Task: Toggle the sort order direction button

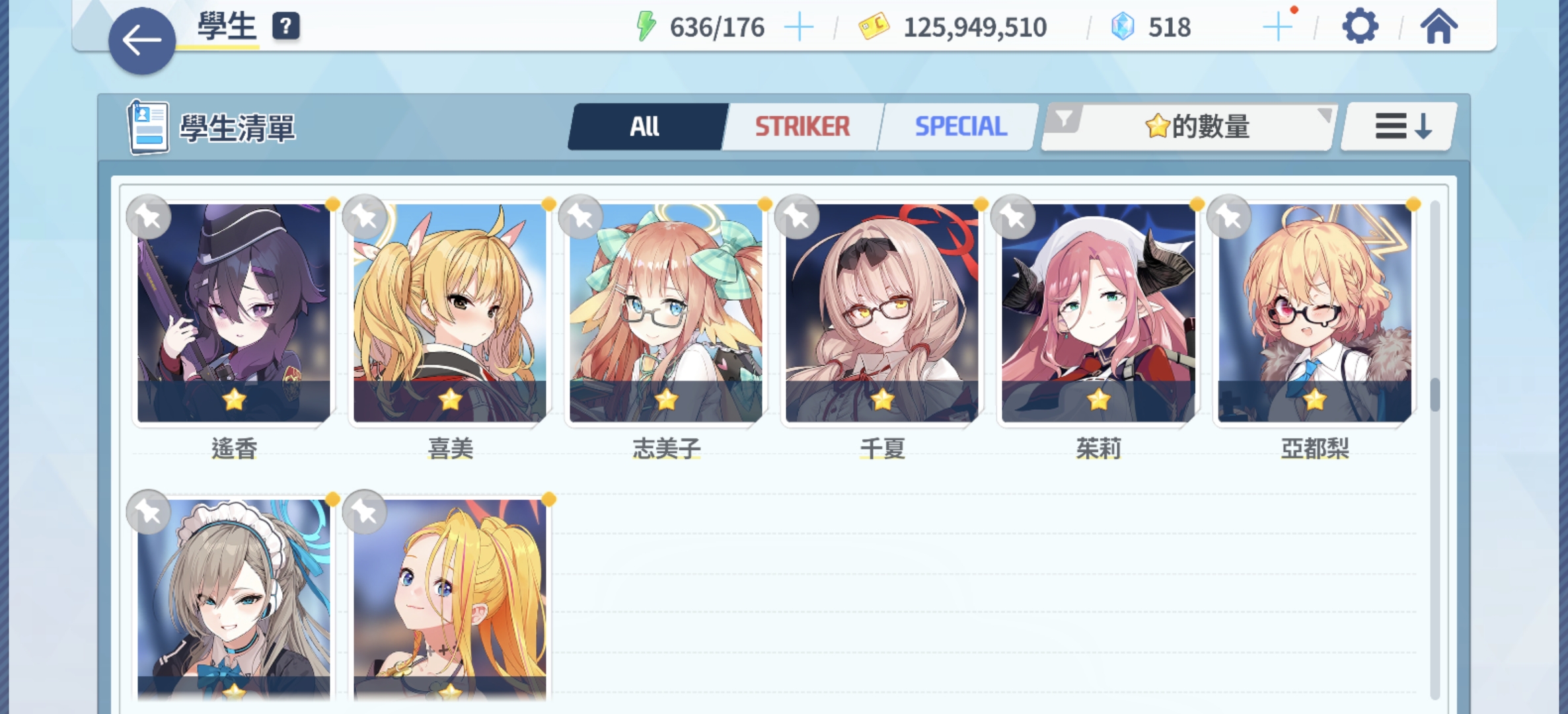Action: click(1400, 126)
